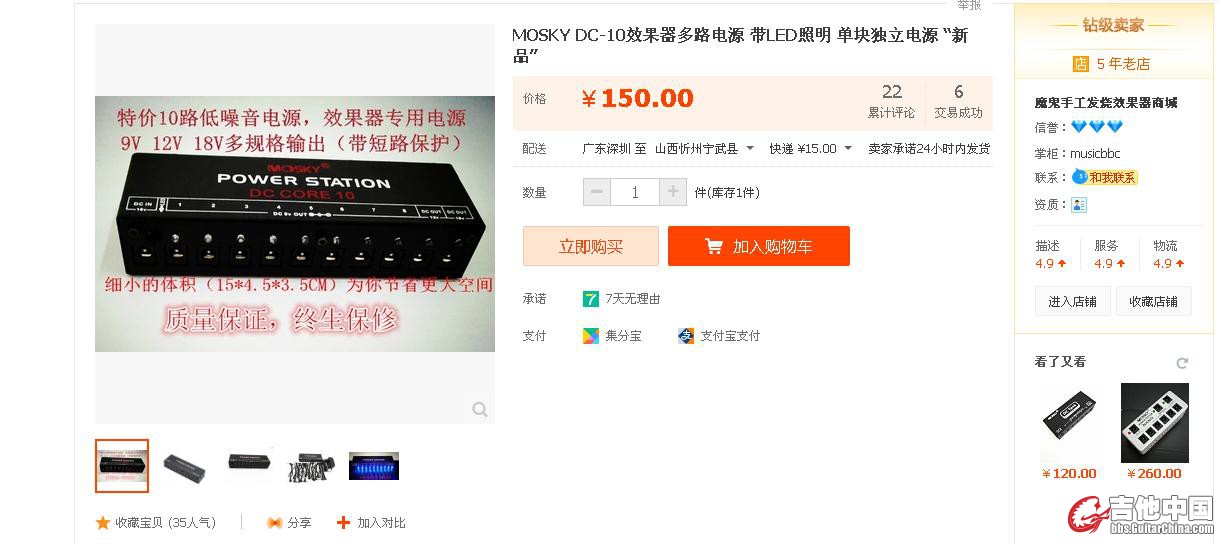Viewport: 1221px width, 544px height.
Task: Select the blue LED lit thumbnail image
Action: click(374, 466)
